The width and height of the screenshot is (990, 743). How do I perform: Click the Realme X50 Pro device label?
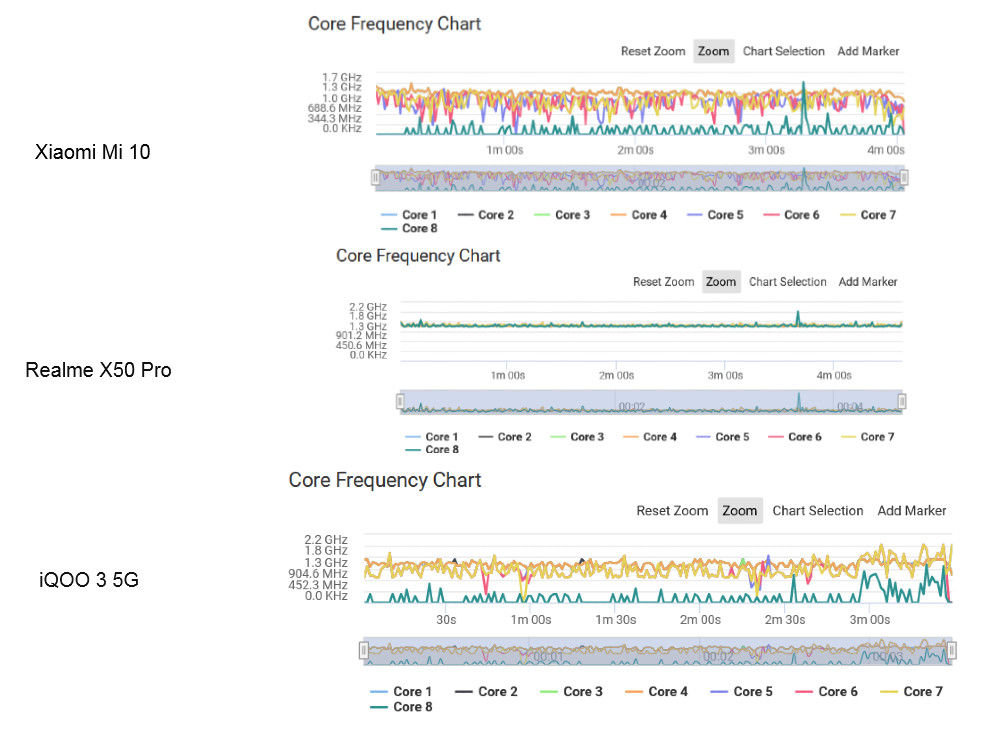click(x=98, y=370)
